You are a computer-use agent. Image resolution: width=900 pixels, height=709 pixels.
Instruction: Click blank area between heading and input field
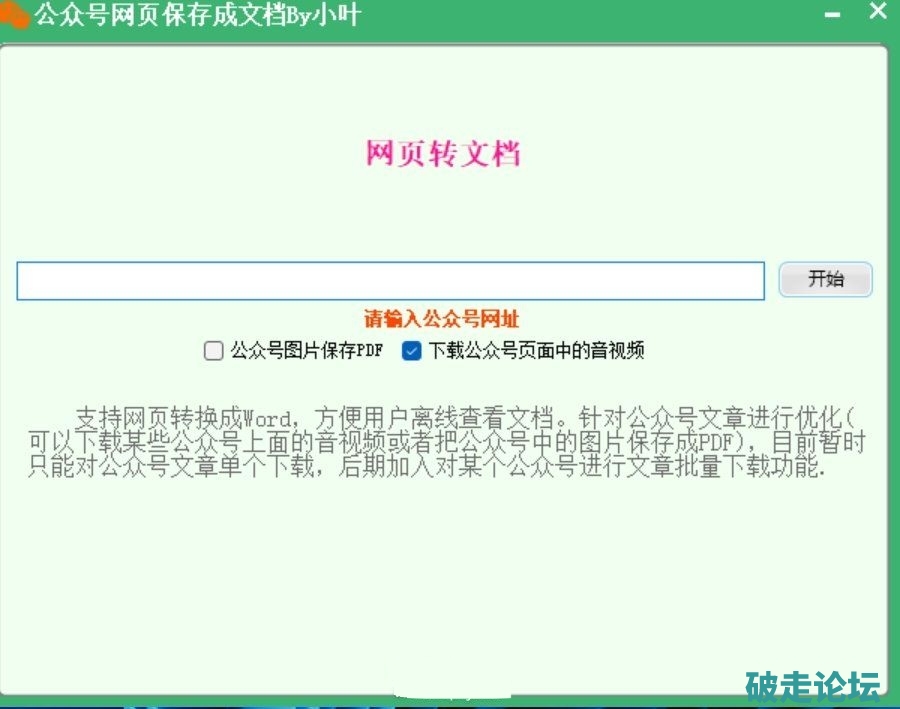pyautogui.click(x=443, y=215)
